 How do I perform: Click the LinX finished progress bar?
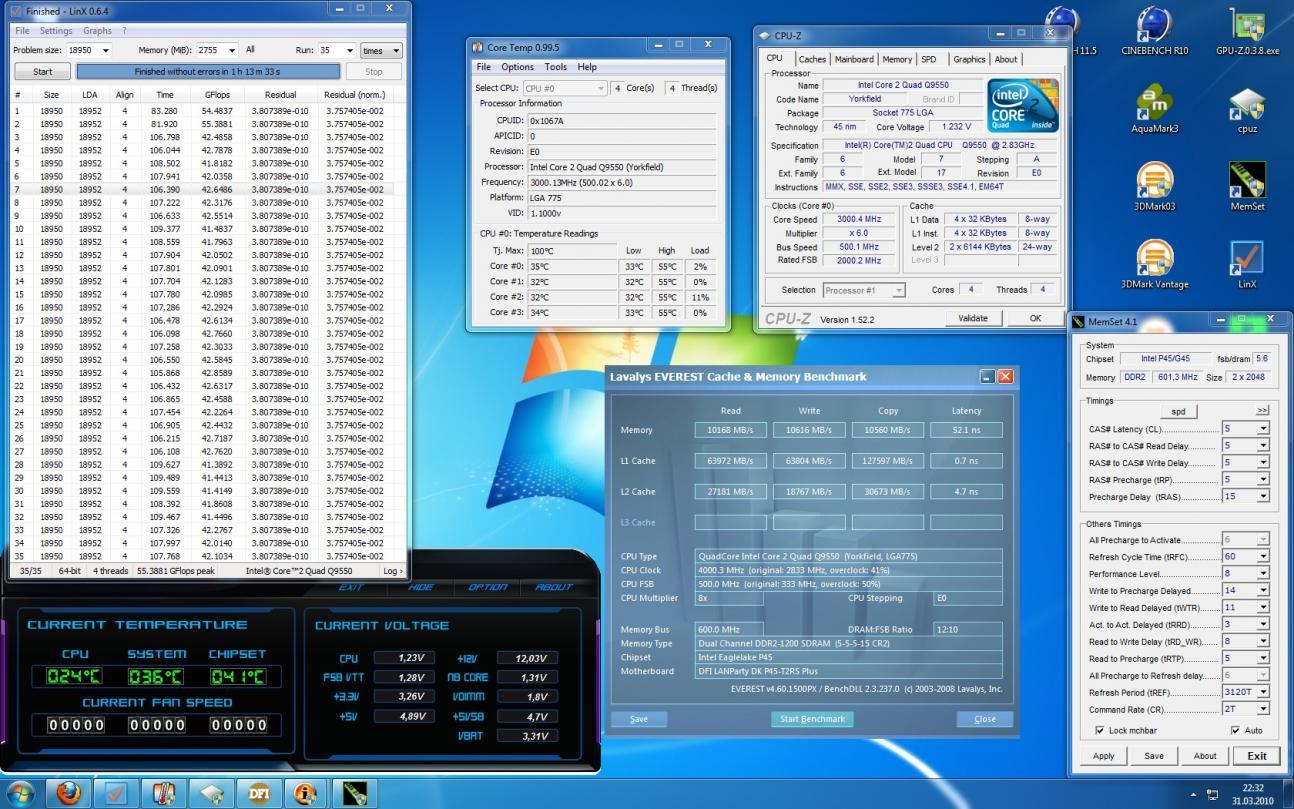click(207, 72)
